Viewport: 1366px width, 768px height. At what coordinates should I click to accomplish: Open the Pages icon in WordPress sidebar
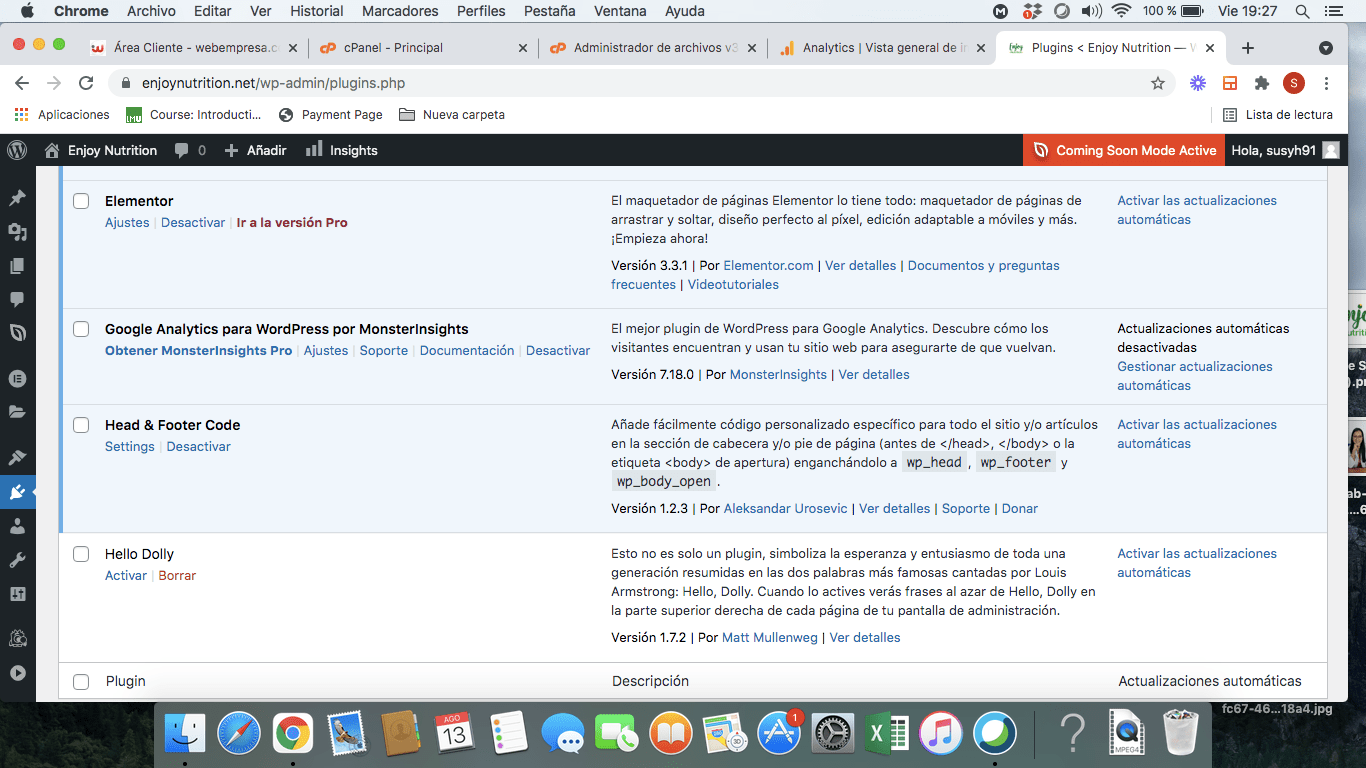(x=17, y=266)
